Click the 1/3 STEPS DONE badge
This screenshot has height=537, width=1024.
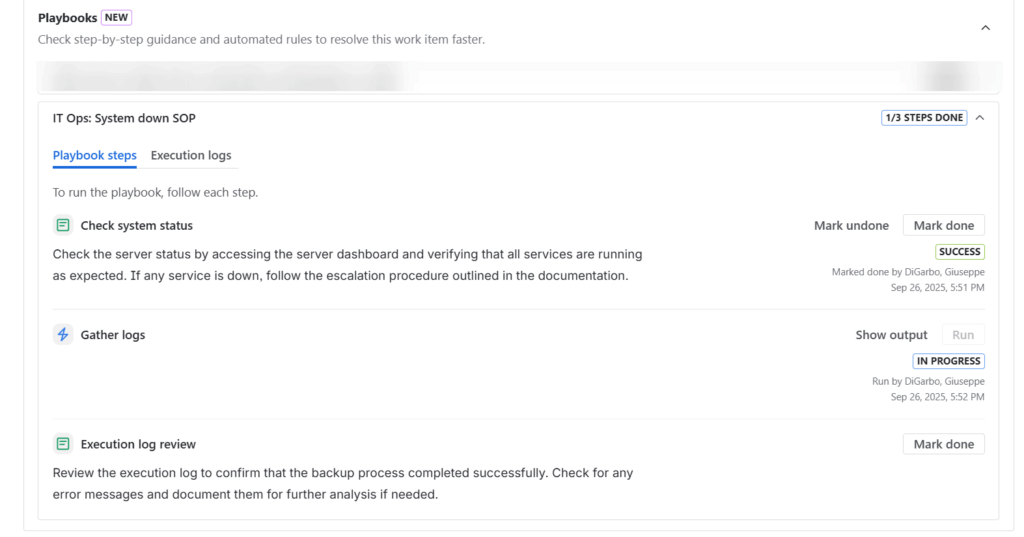[x=924, y=118]
